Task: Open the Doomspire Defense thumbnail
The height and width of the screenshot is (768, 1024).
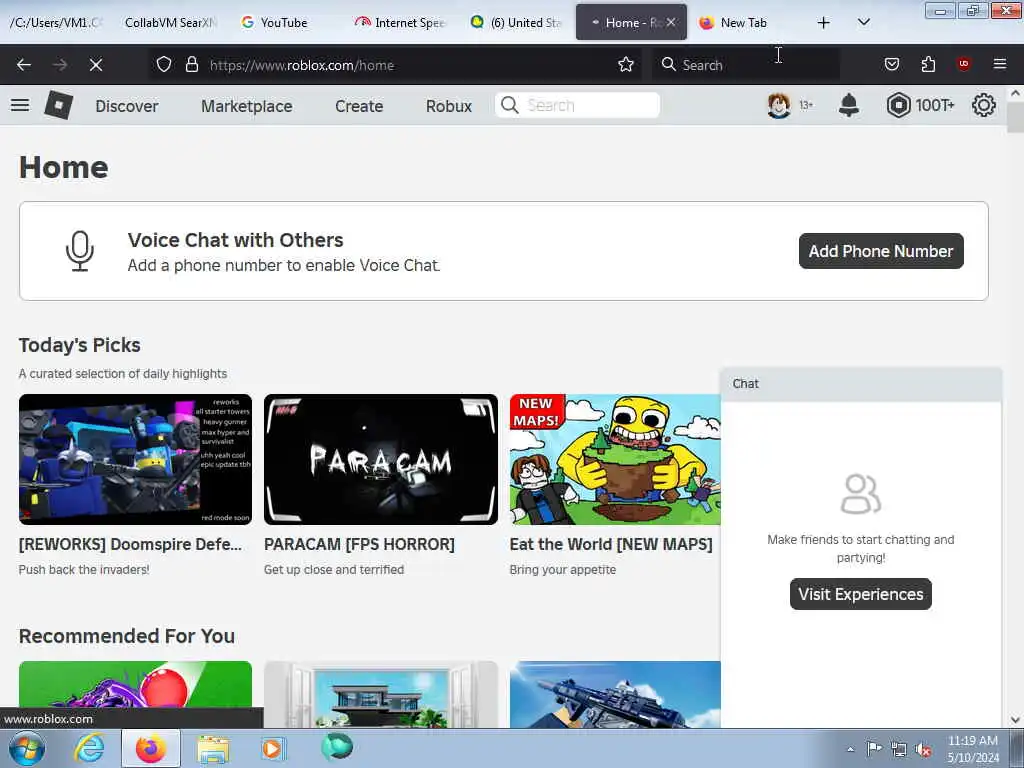Action: click(x=135, y=459)
